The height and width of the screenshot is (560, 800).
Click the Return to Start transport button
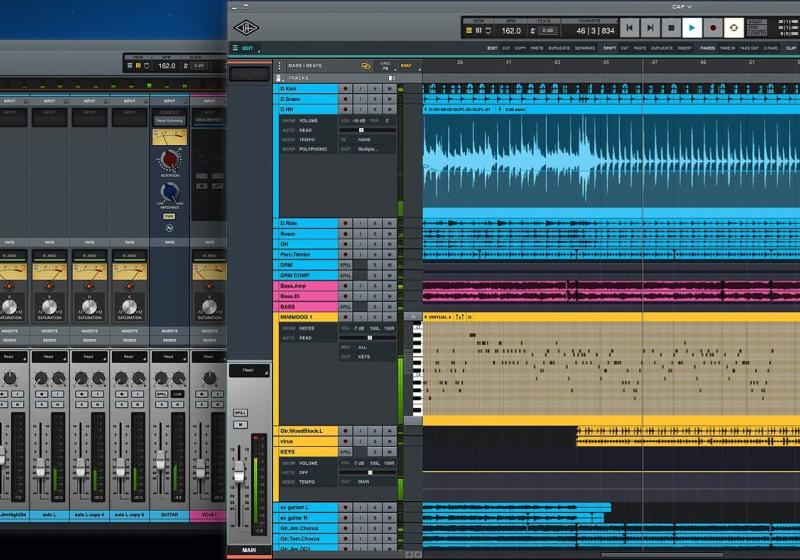point(629,29)
